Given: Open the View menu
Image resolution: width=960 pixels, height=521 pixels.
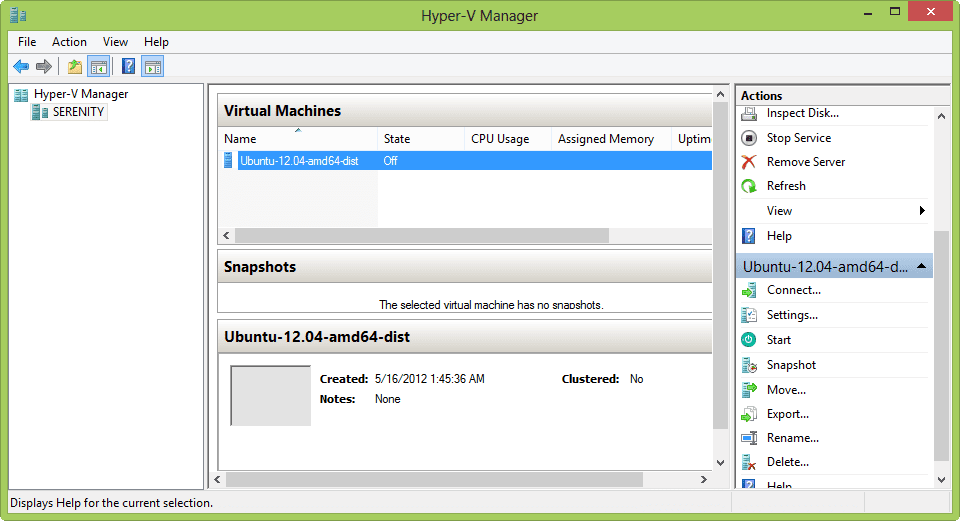Looking at the screenshot, I should point(115,42).
